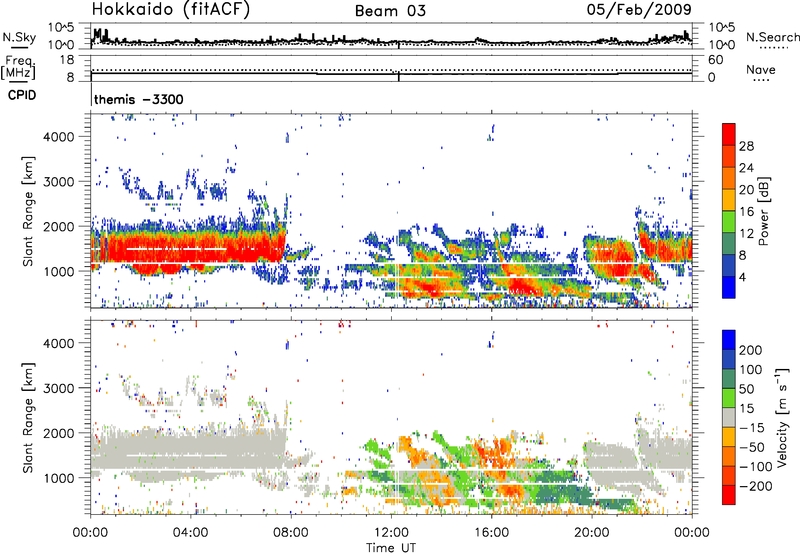Viewport: 800px width, 554px height.
Task: Pick the blue below-4 dB Power colorbar segment
Action: 729,288
